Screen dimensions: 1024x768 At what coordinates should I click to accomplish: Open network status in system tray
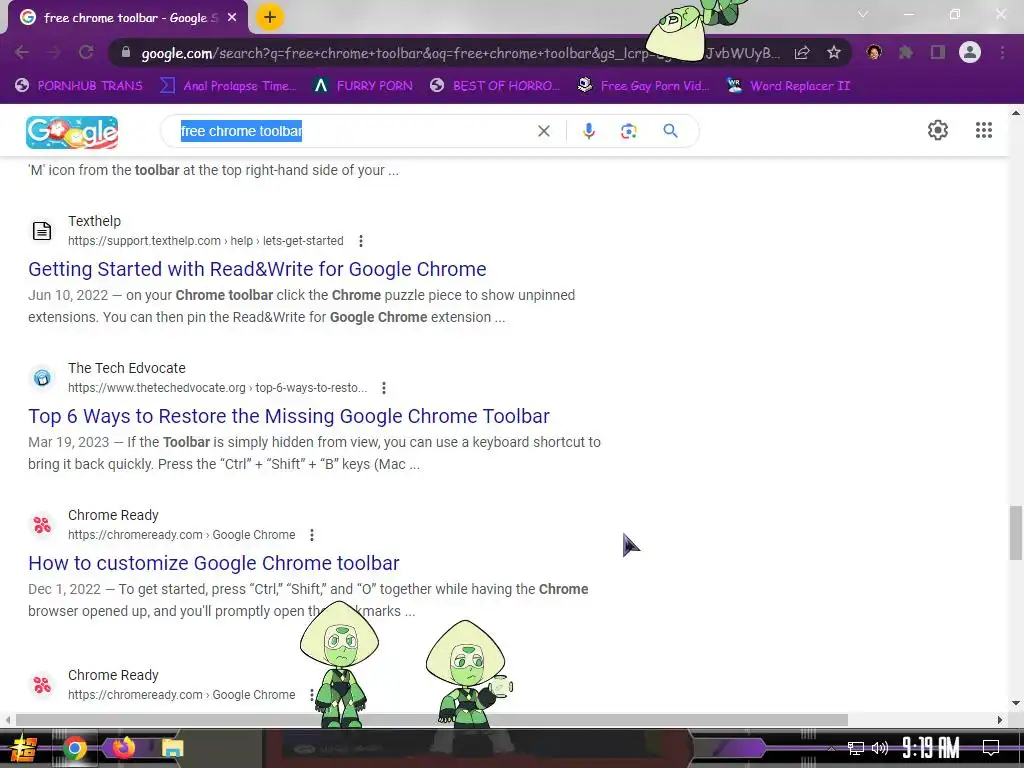click(856, 748)
